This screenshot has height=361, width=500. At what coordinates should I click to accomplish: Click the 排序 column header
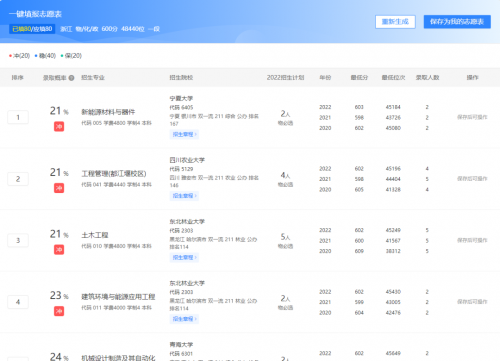click(x=18, y=78)
